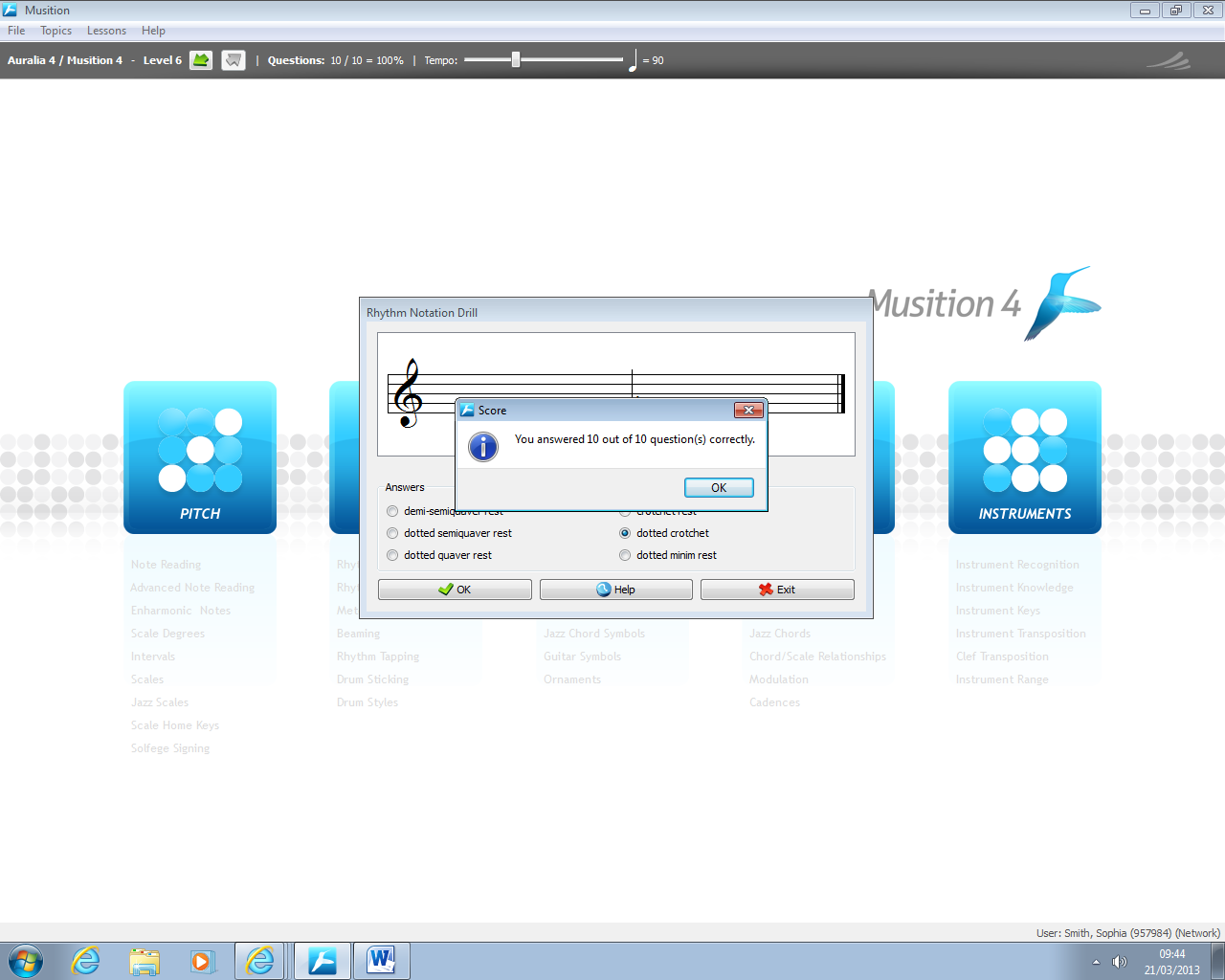Open the Modulation topic
This screenshot has width=1225, height=980.
(x=779, y=679)
